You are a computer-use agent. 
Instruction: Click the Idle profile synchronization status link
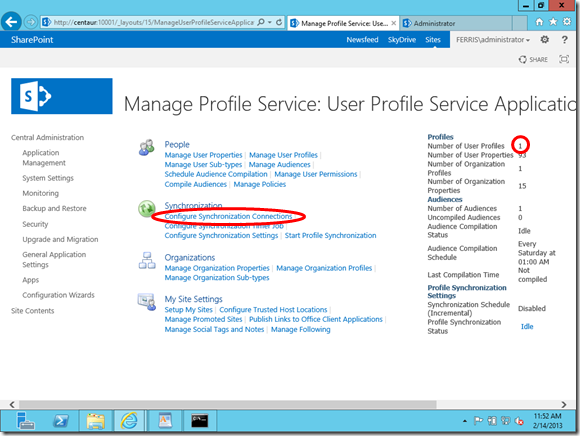click(x=527, y=327)
